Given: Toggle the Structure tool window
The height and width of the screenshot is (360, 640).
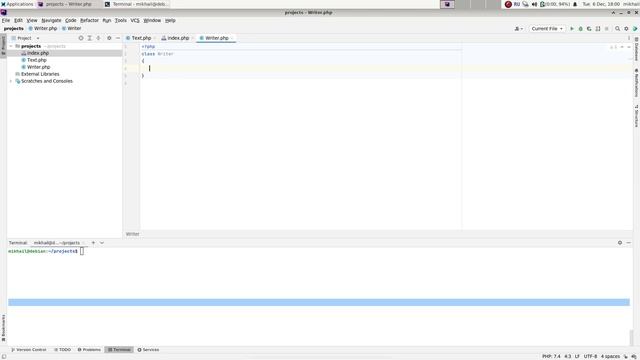Looking at the screenshot, I should coord(636,116).
